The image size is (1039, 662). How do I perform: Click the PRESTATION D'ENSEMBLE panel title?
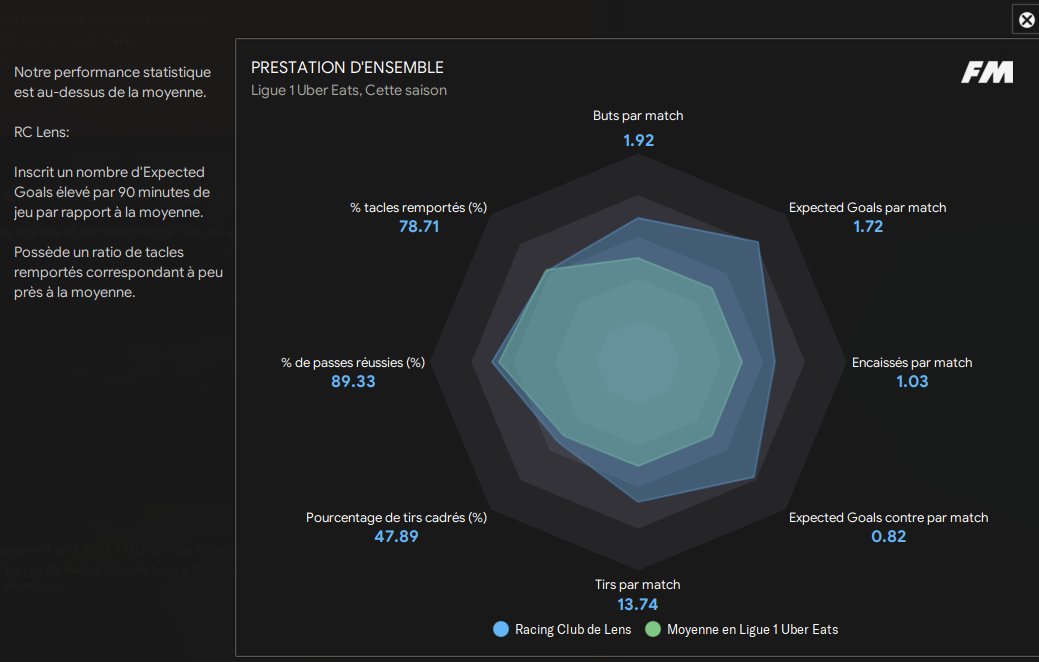pyautogui.click(x=347, y=68)
